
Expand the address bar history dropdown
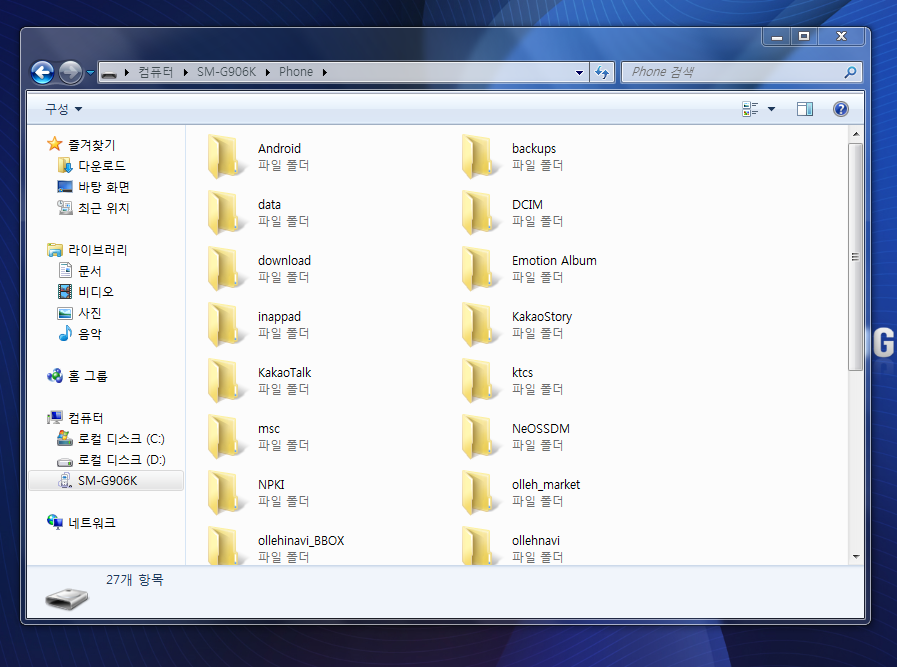[x=580, y=72]
